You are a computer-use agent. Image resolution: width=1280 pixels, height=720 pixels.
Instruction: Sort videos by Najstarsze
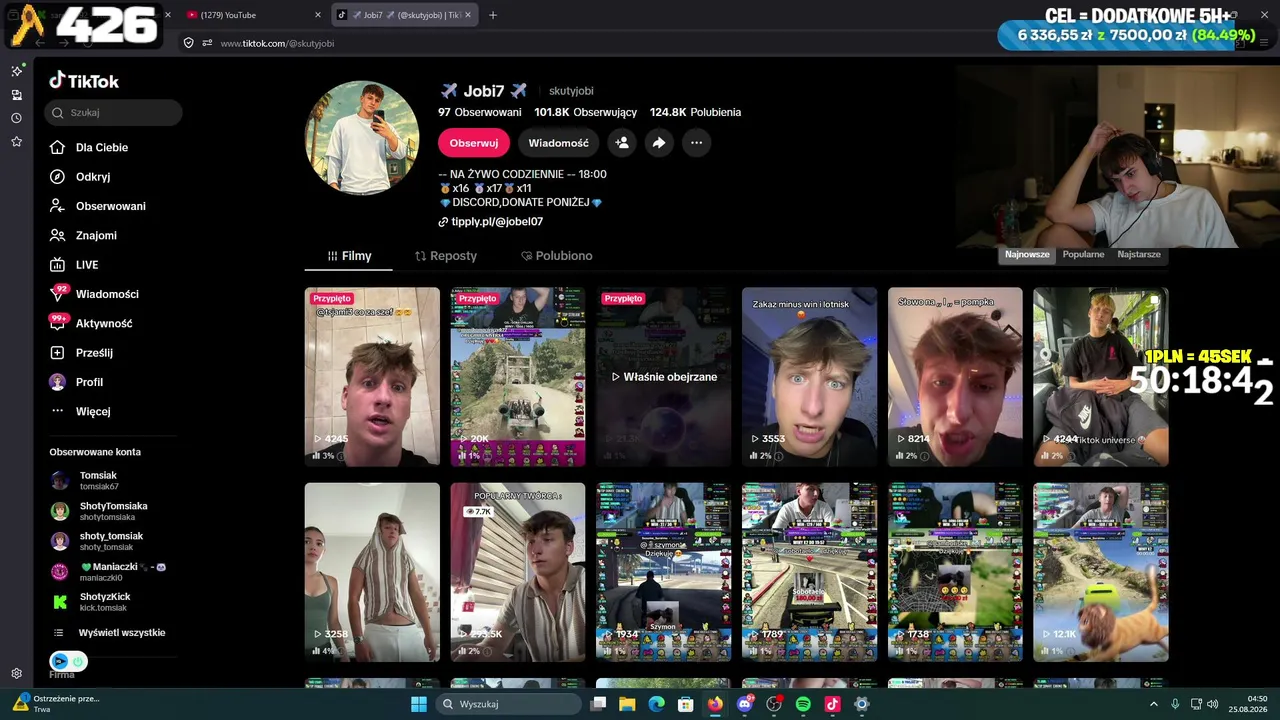coord(1139,254)
